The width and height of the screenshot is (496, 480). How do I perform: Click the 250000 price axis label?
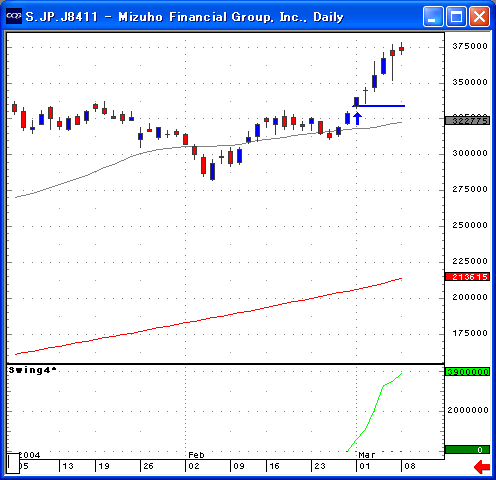click(x=470, y=225)
